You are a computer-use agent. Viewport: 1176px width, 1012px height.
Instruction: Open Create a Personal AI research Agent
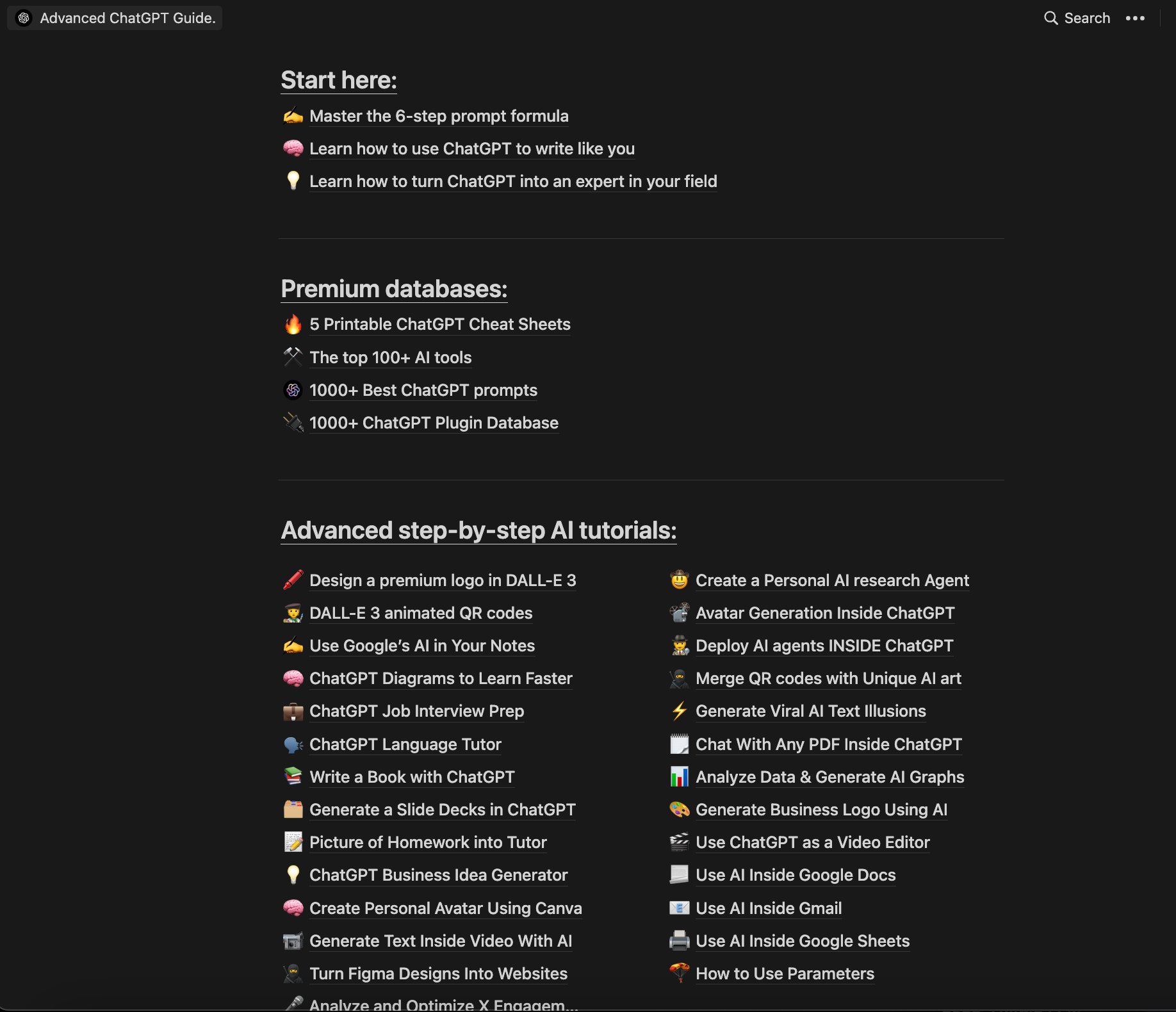coord(832,580)
